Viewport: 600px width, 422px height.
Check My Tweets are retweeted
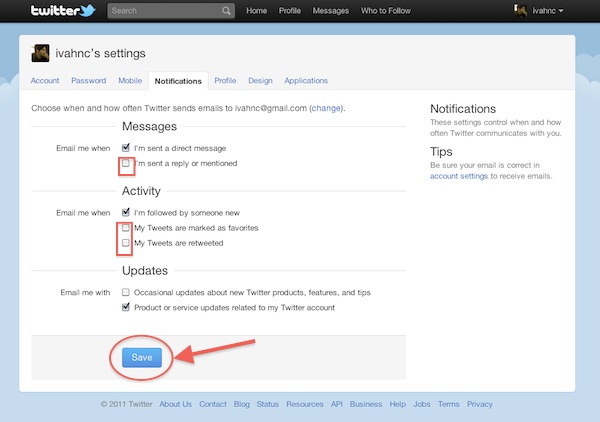[126, 243]
